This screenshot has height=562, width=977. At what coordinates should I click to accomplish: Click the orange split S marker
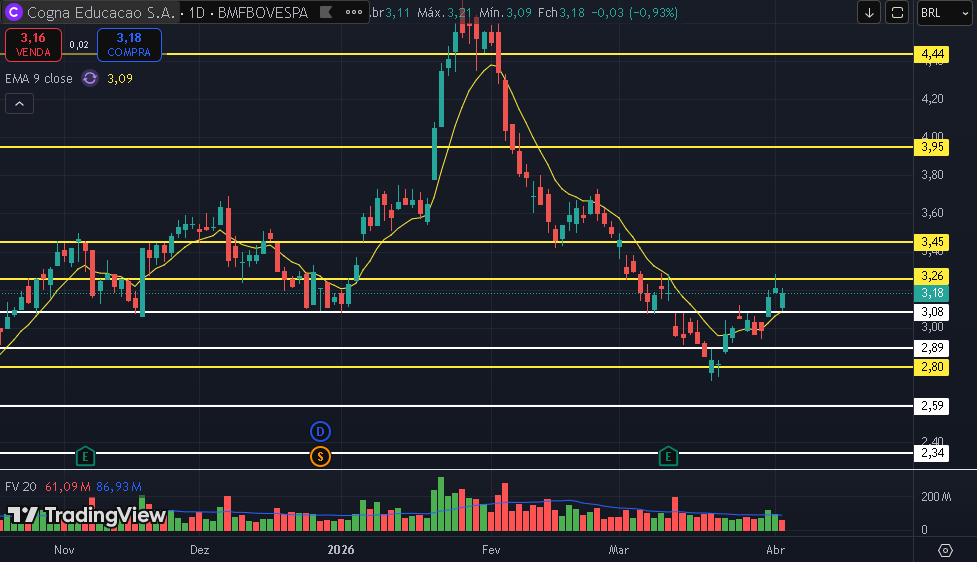pos(320,457)
